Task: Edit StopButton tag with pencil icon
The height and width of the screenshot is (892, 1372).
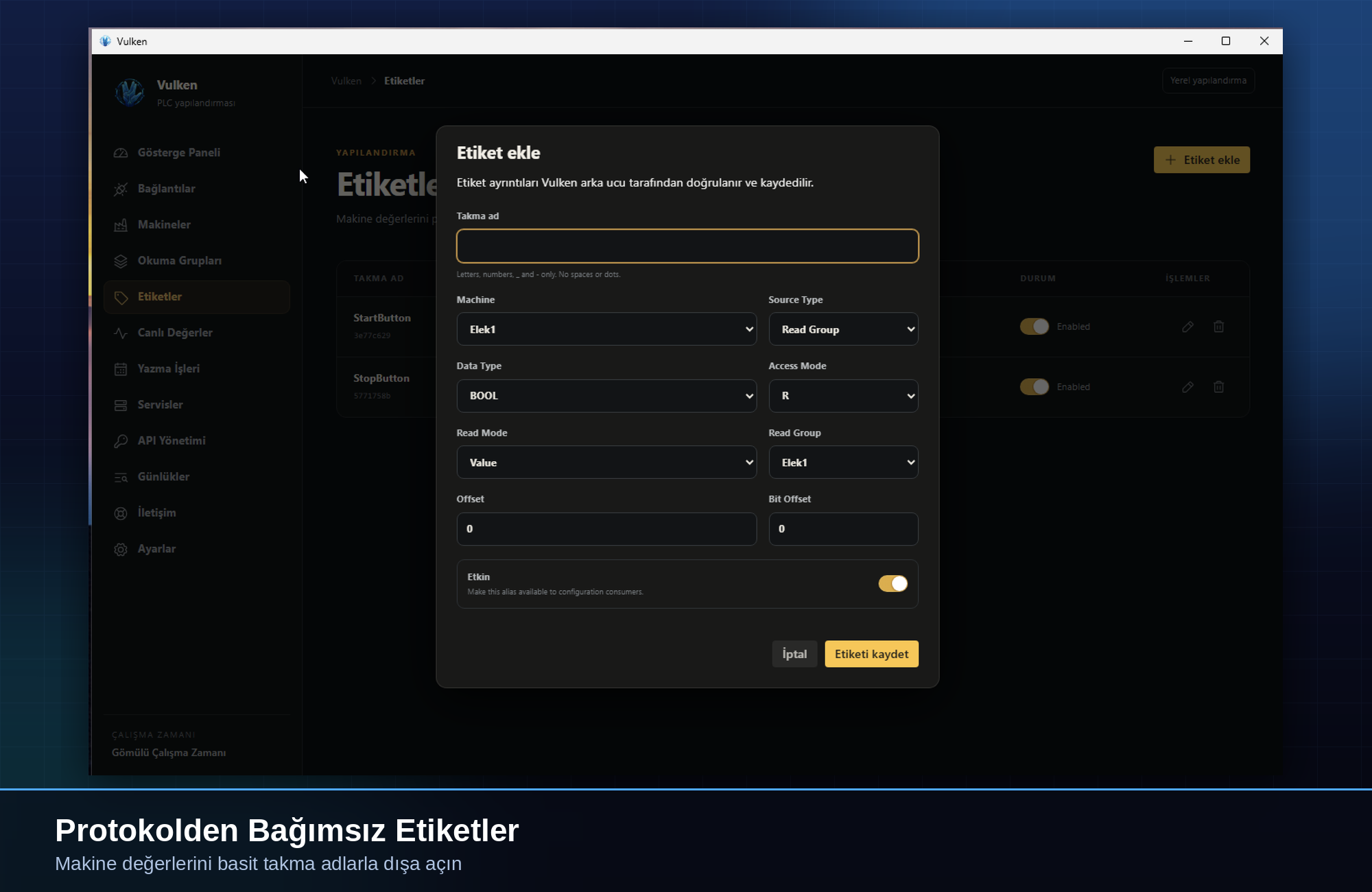Action: pyautogui.click(x=1187, y=387)
